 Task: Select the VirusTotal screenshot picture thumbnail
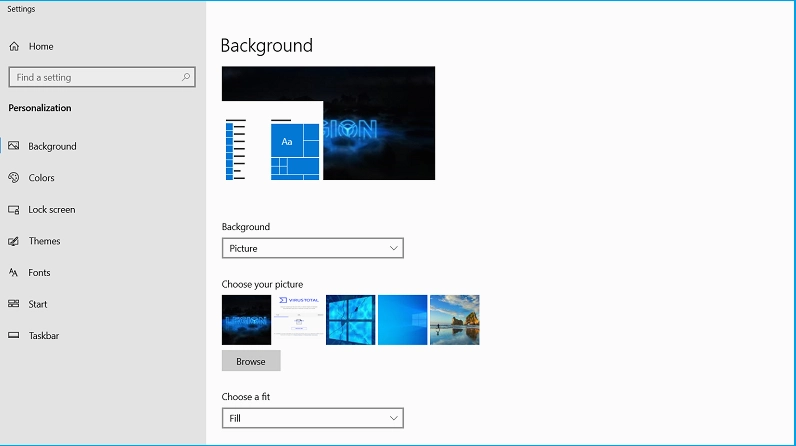point(298,320)
